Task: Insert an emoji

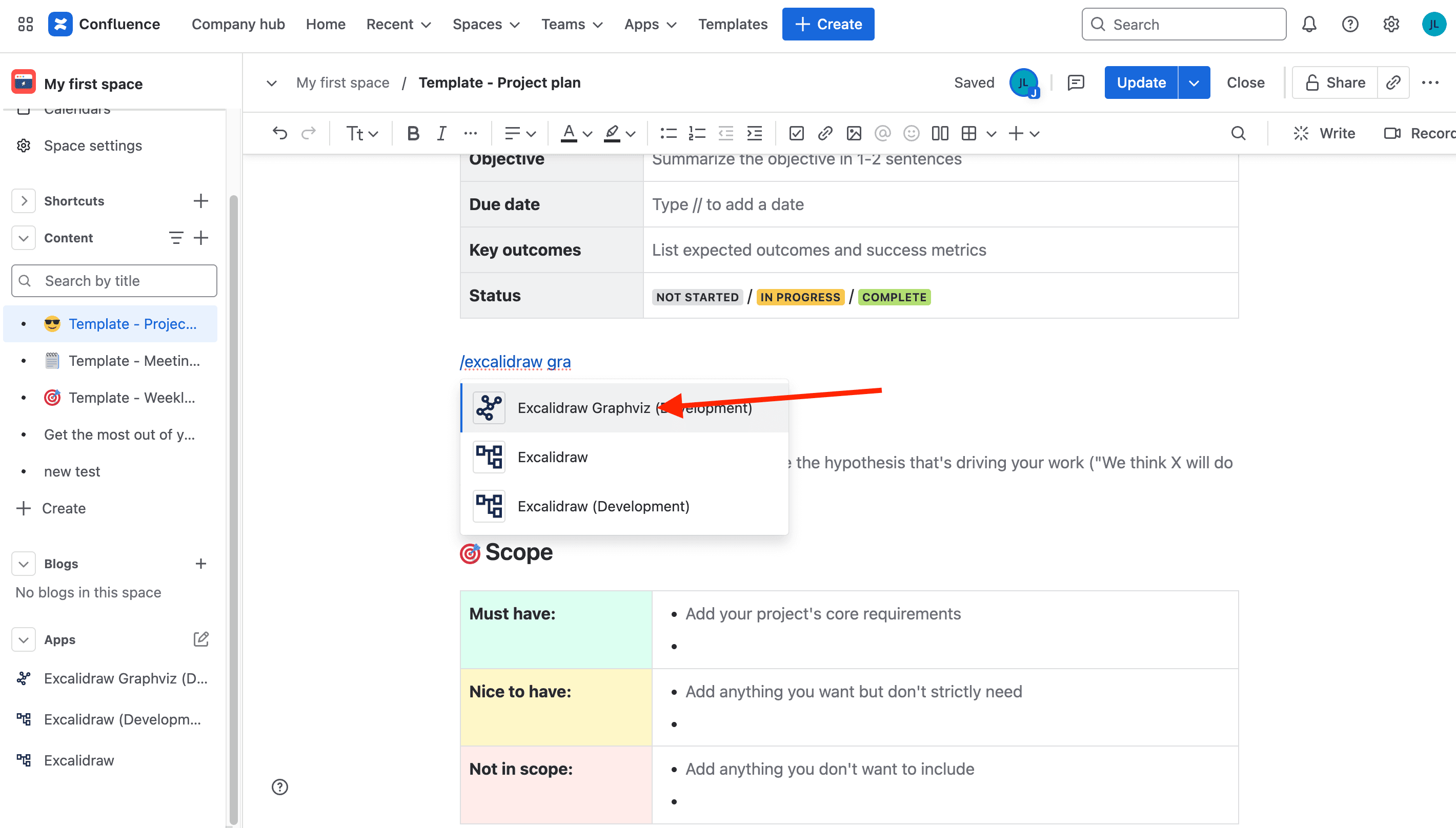Action: click(911, 133)
